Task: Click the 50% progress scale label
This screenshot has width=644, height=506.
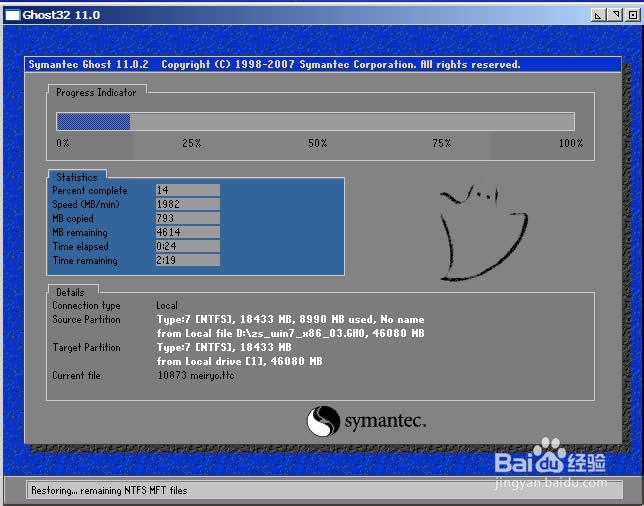Action: [317, 143]
